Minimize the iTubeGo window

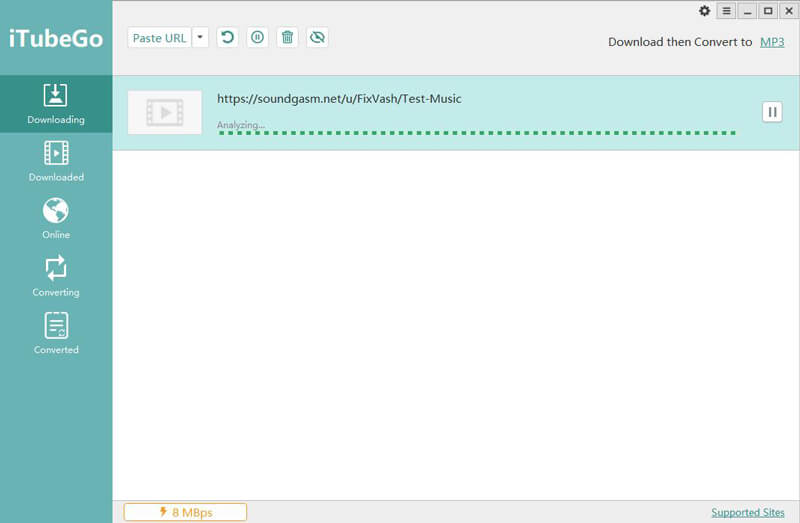pyautogui.click(x=747, y=11)
